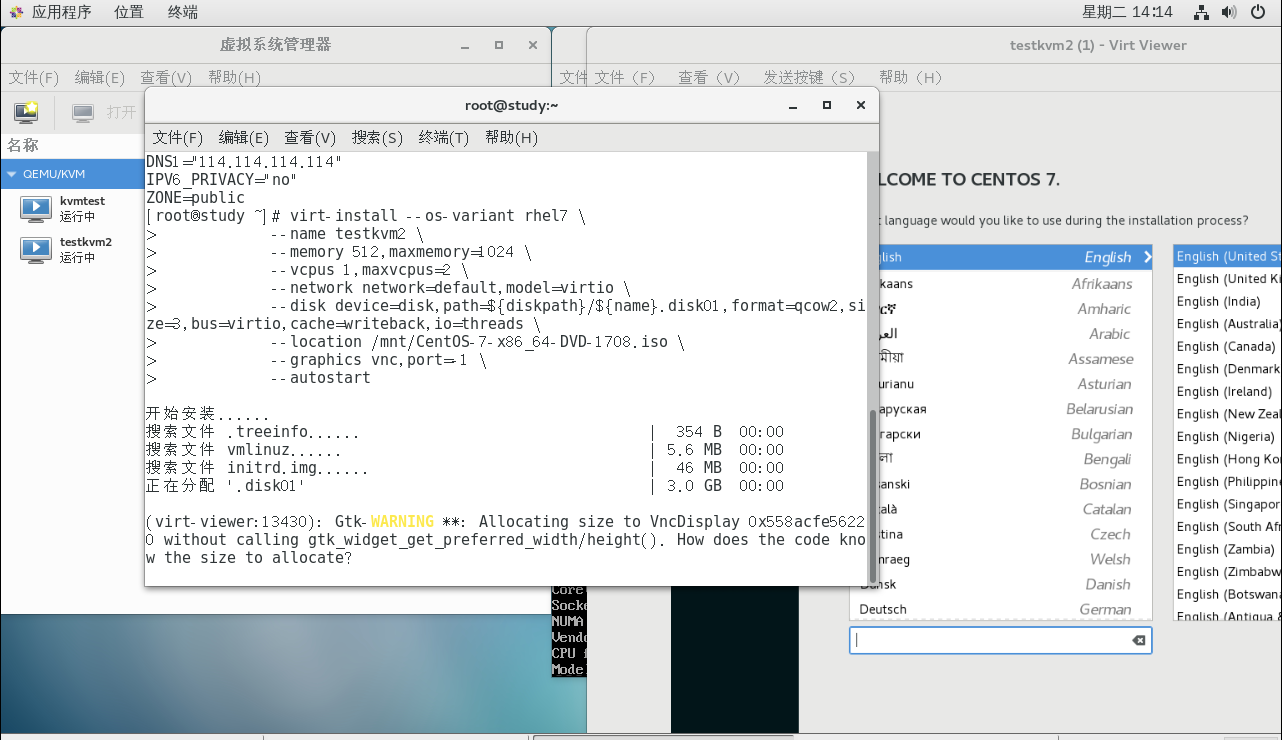Image resolution: width=1282 pixels, height=740 pixels.
Task: Click the 打开 console toolbar button
Action: coord(104,112)
